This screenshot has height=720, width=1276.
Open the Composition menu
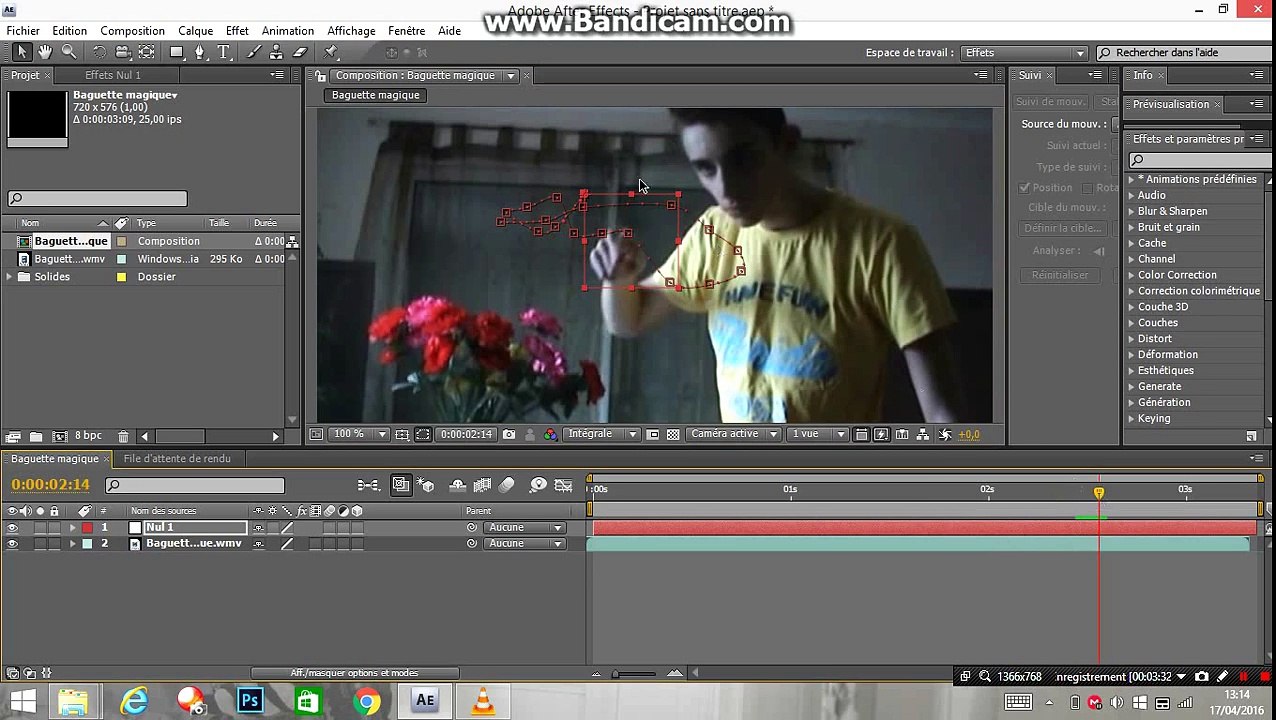pyautogui.click(x=132, y=31)
